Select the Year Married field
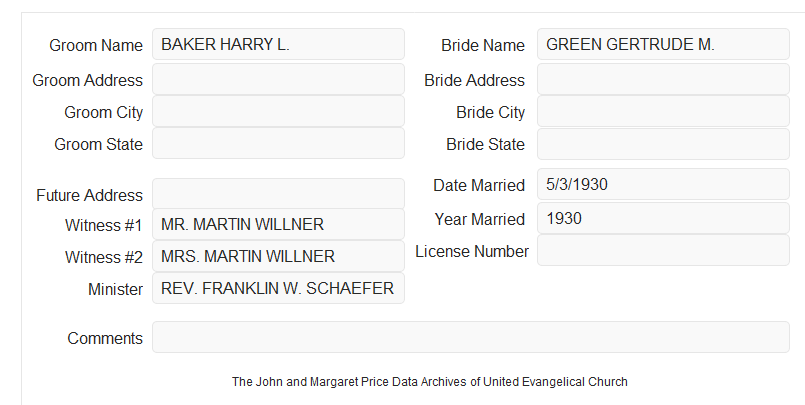Screen dimensions: 805x405 (663, 218)
